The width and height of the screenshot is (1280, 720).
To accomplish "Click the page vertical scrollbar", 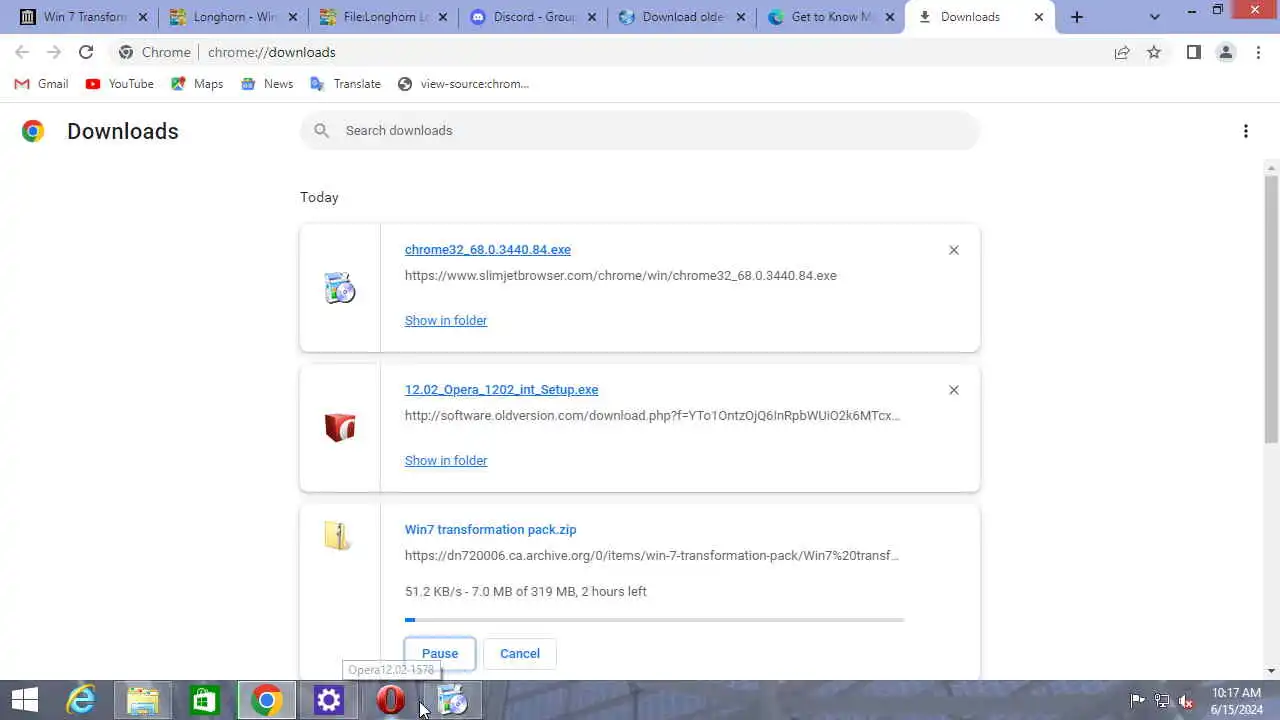I will 1271,310.
